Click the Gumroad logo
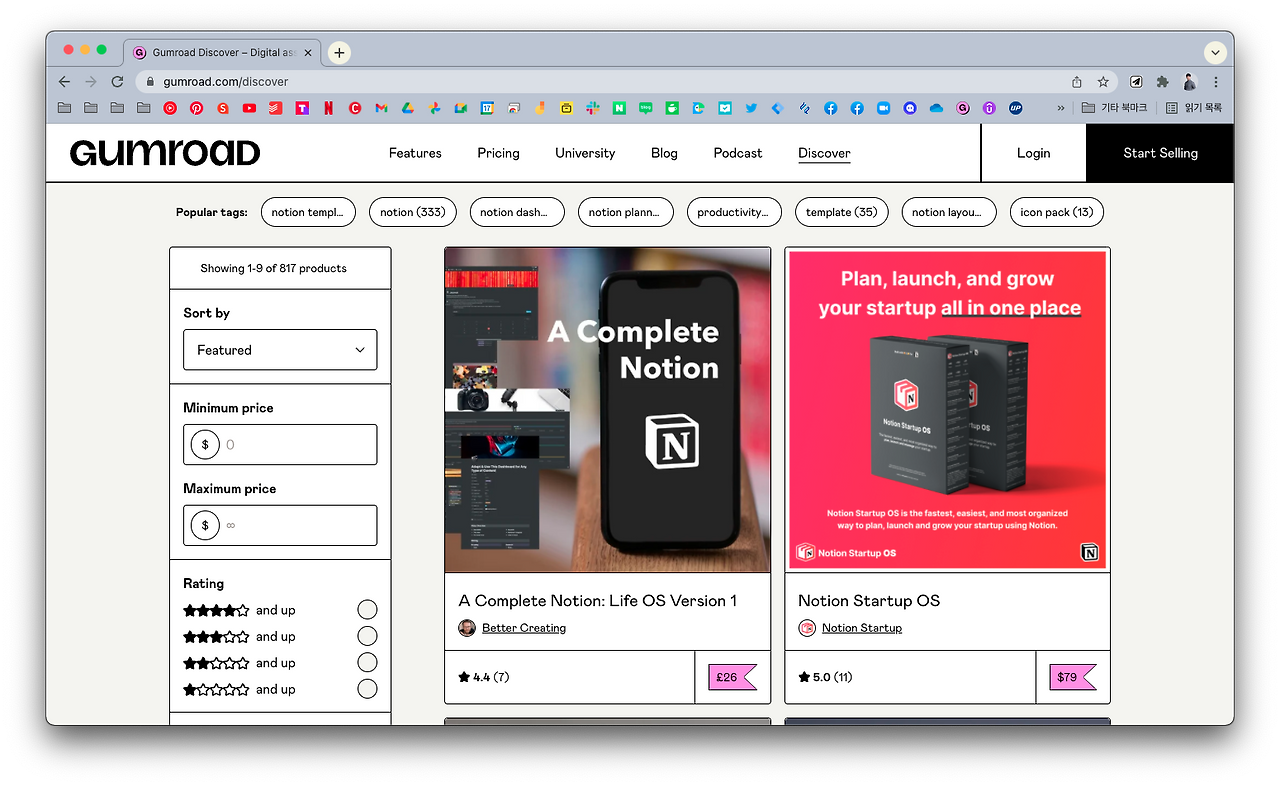The image size is (1280, 786). (x=165, y=153)
